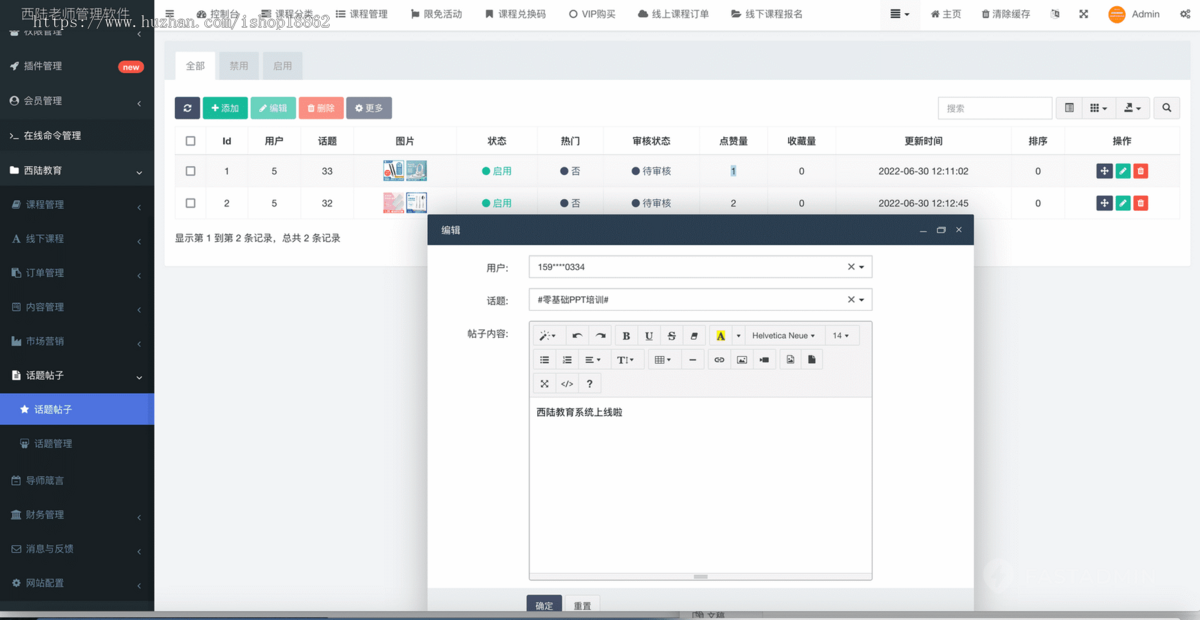
Task: Toggle bold formatting in the post editor
Action: (626, 336)
